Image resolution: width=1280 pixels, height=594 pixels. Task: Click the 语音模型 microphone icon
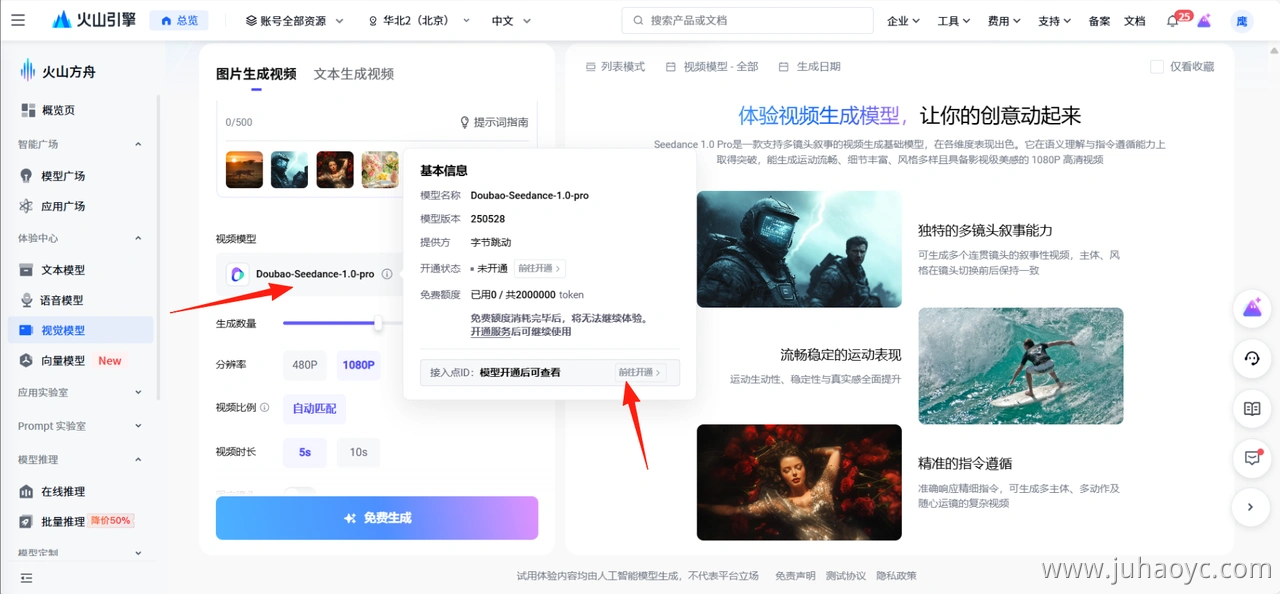tap(27, 300)
